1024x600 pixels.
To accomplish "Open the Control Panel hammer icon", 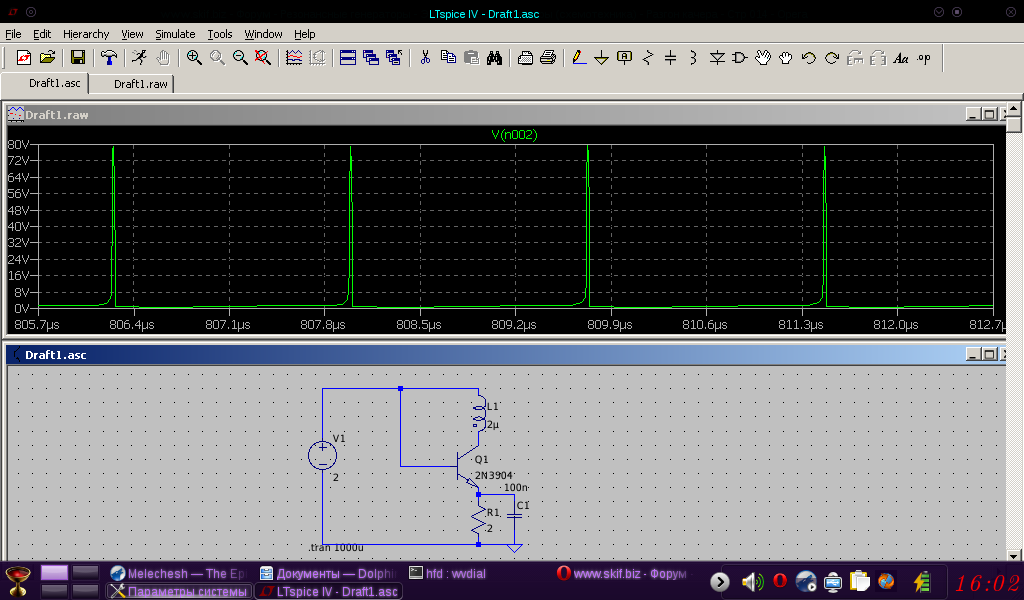I will point(108,57).
